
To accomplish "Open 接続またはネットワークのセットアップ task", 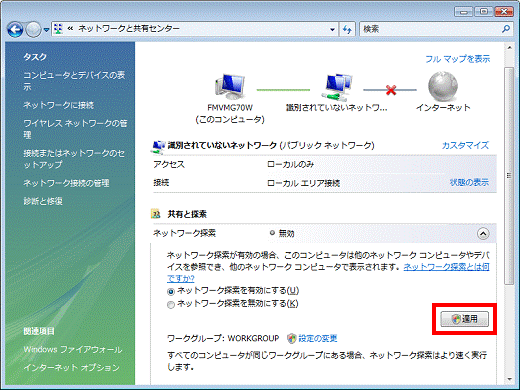I will [74, 159].
